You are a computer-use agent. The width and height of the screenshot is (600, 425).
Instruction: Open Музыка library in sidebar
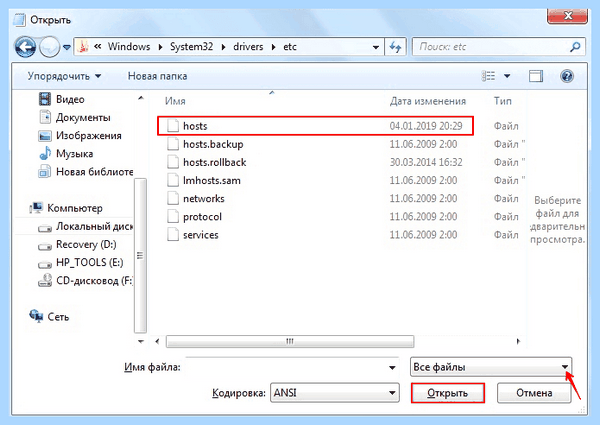[66, 153]
